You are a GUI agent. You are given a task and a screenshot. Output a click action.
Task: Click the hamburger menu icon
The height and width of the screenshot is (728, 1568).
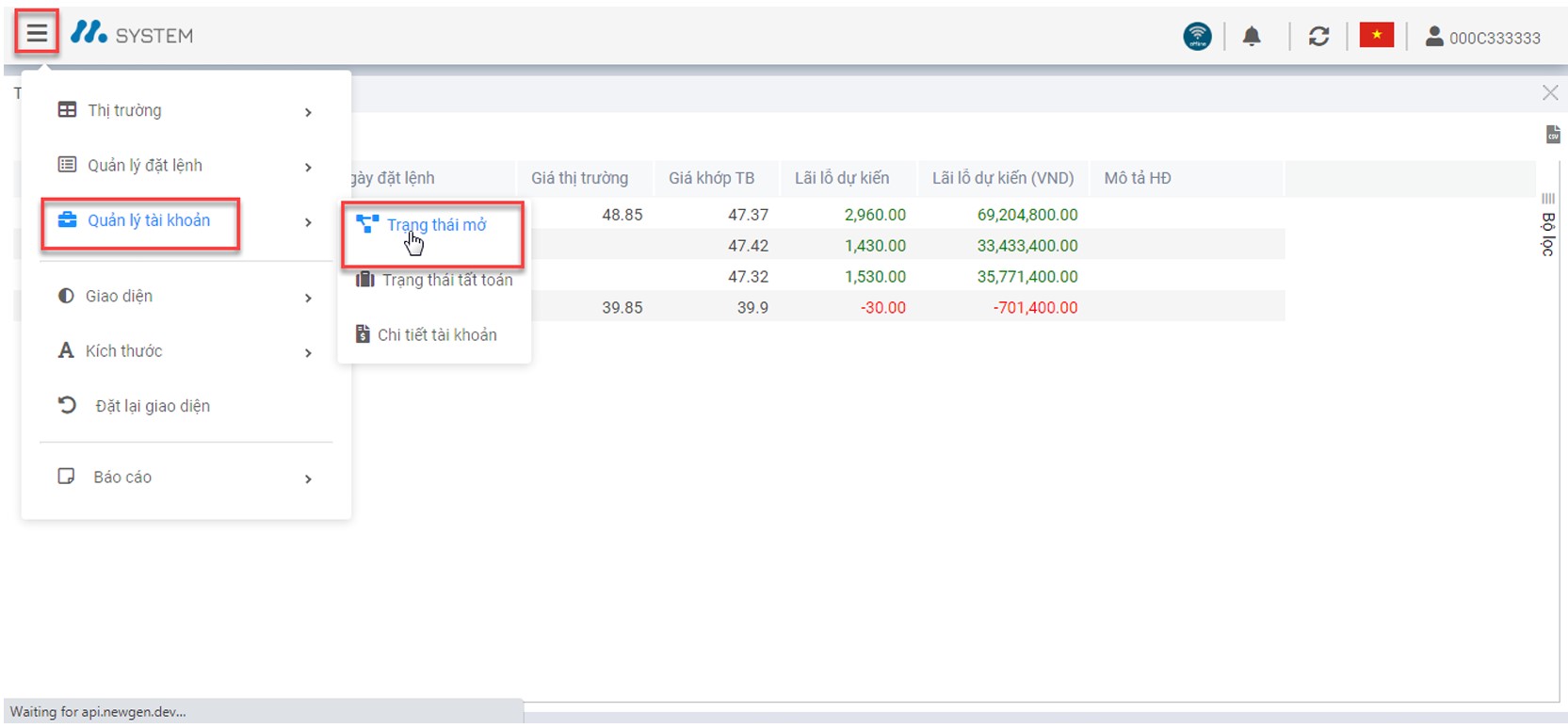[x=37, y=35]
